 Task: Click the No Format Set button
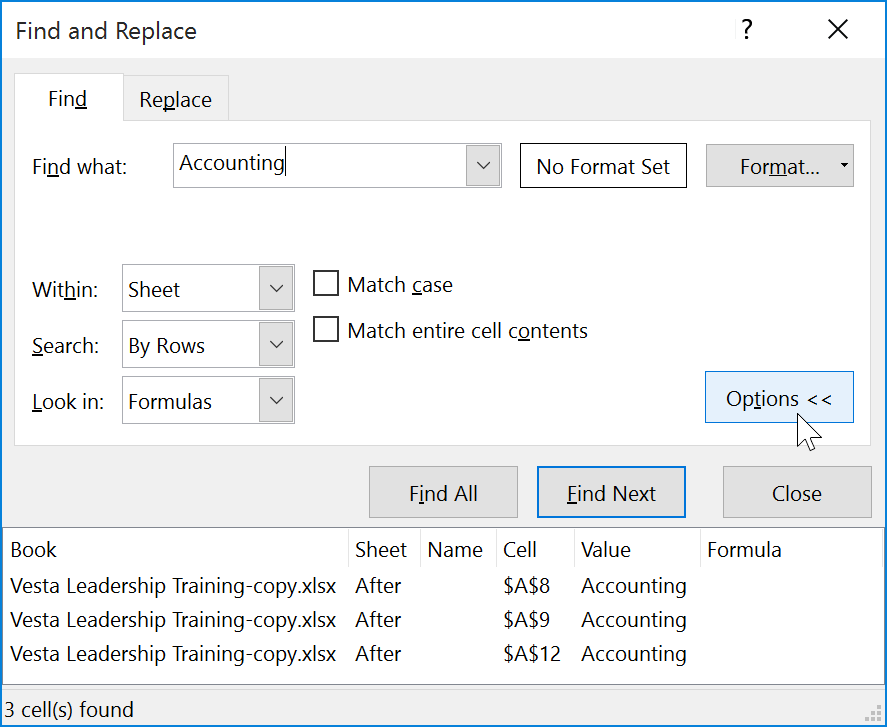tap(603, 166)
